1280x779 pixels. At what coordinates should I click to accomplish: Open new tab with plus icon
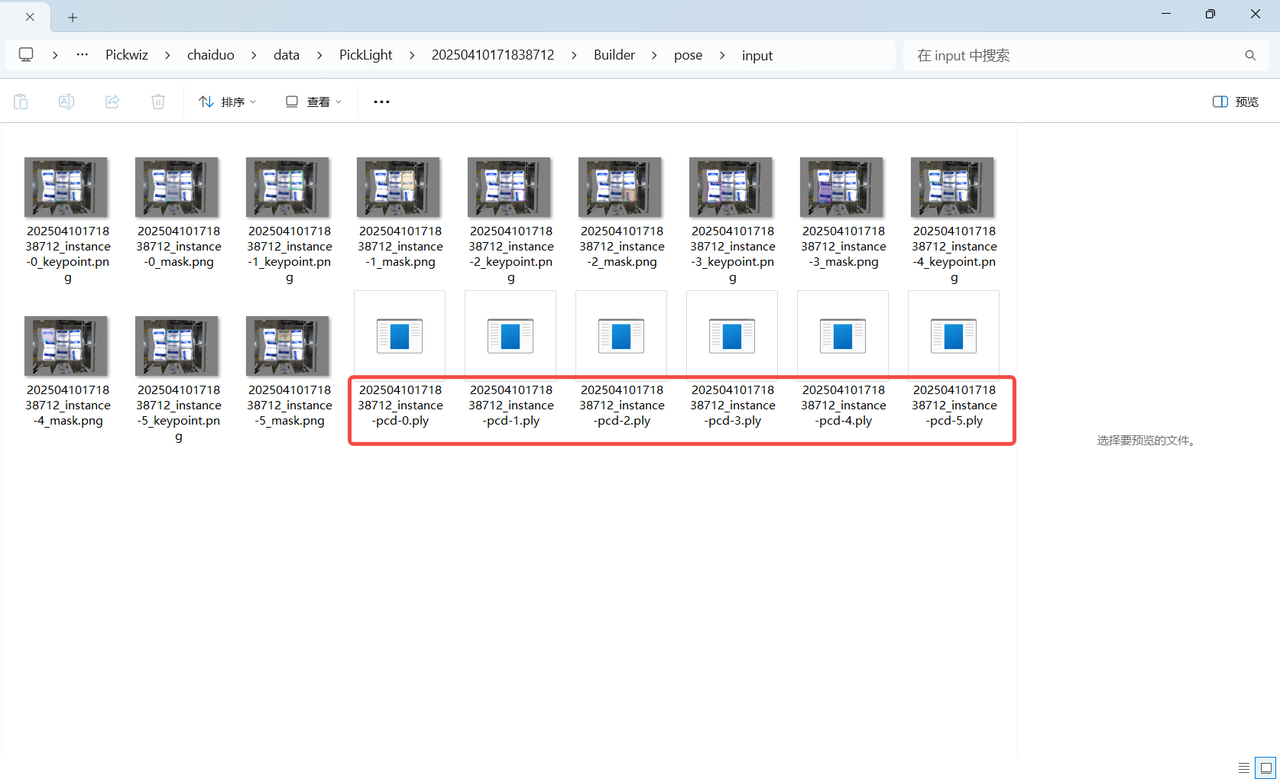[73, 17]
